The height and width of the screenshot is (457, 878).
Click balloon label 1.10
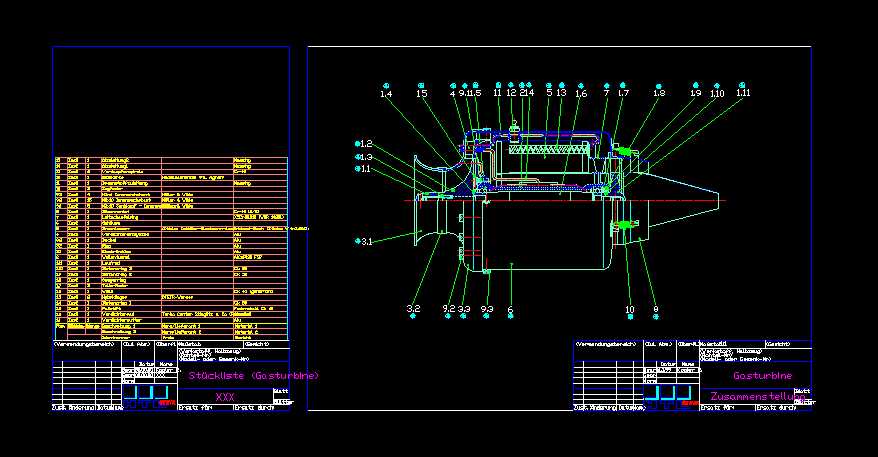[x=717, y=94]
